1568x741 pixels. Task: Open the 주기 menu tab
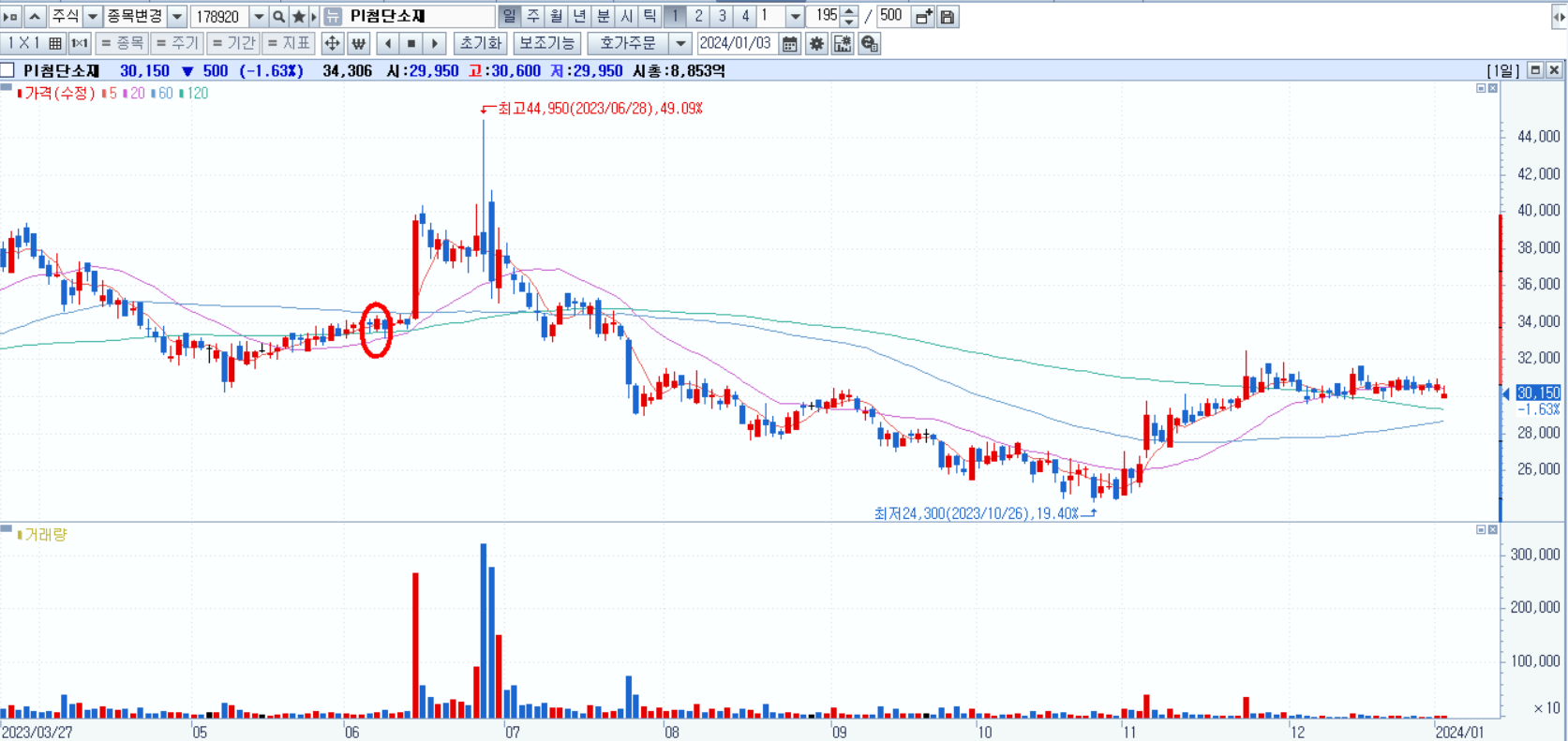pos(177,43)
